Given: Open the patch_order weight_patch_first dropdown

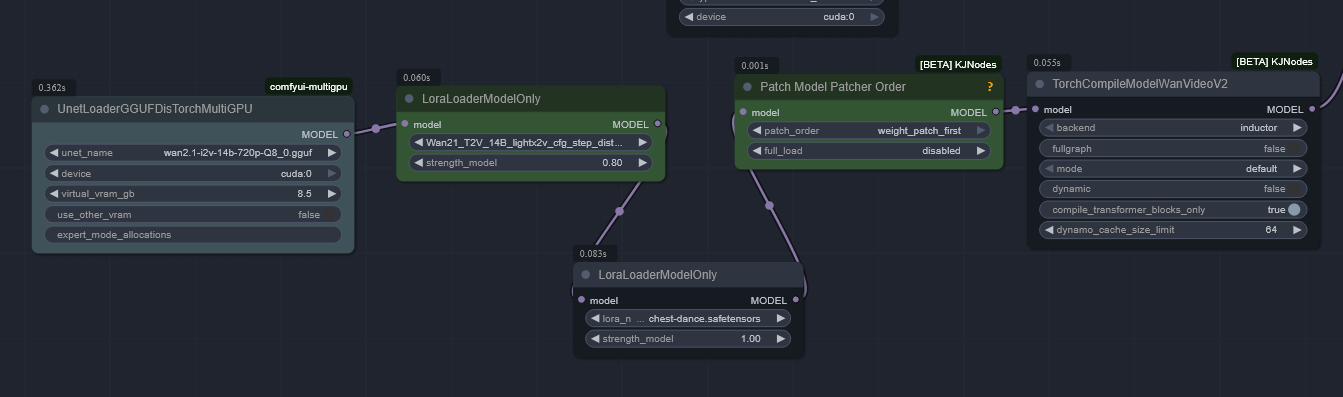Looking at the screenshot, I should [870, 131].
